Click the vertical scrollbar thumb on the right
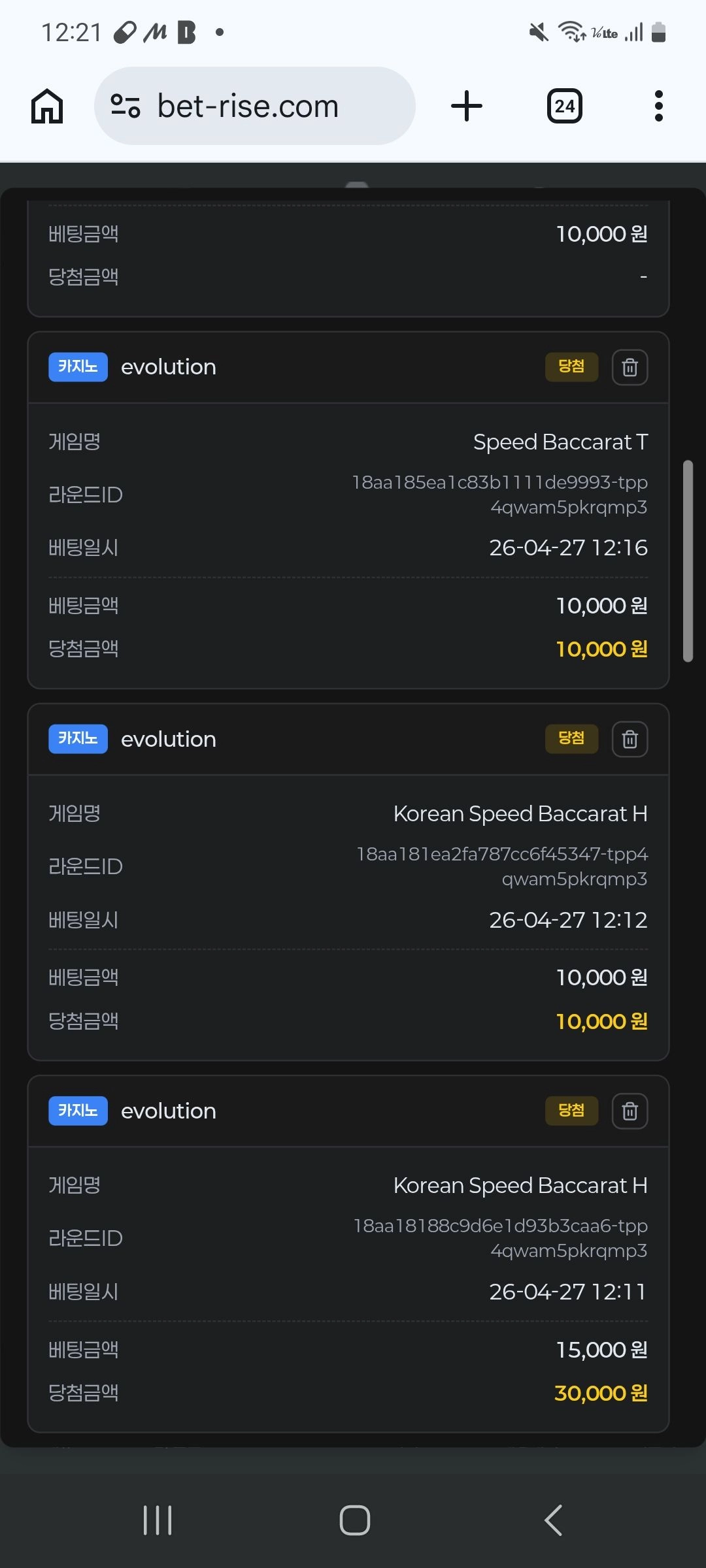Screen dimensions: 706x1568 click(688, 561)
